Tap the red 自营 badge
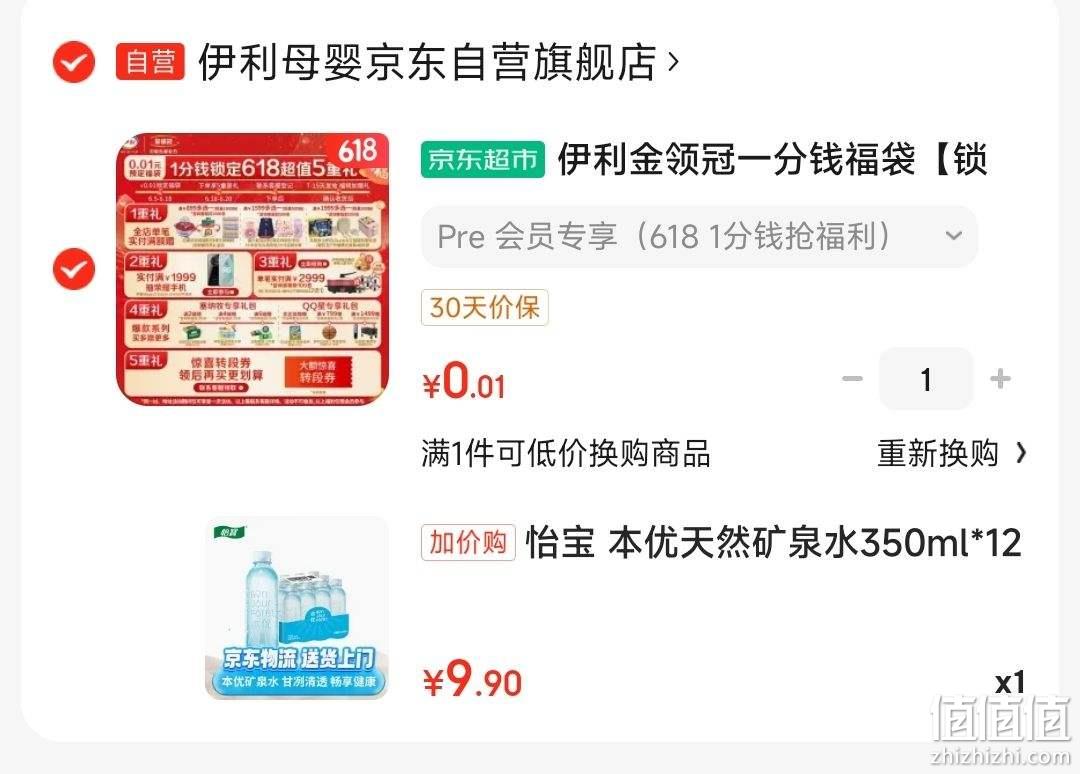Viewport: 1080px width, 774px height. tap(150, 62)
